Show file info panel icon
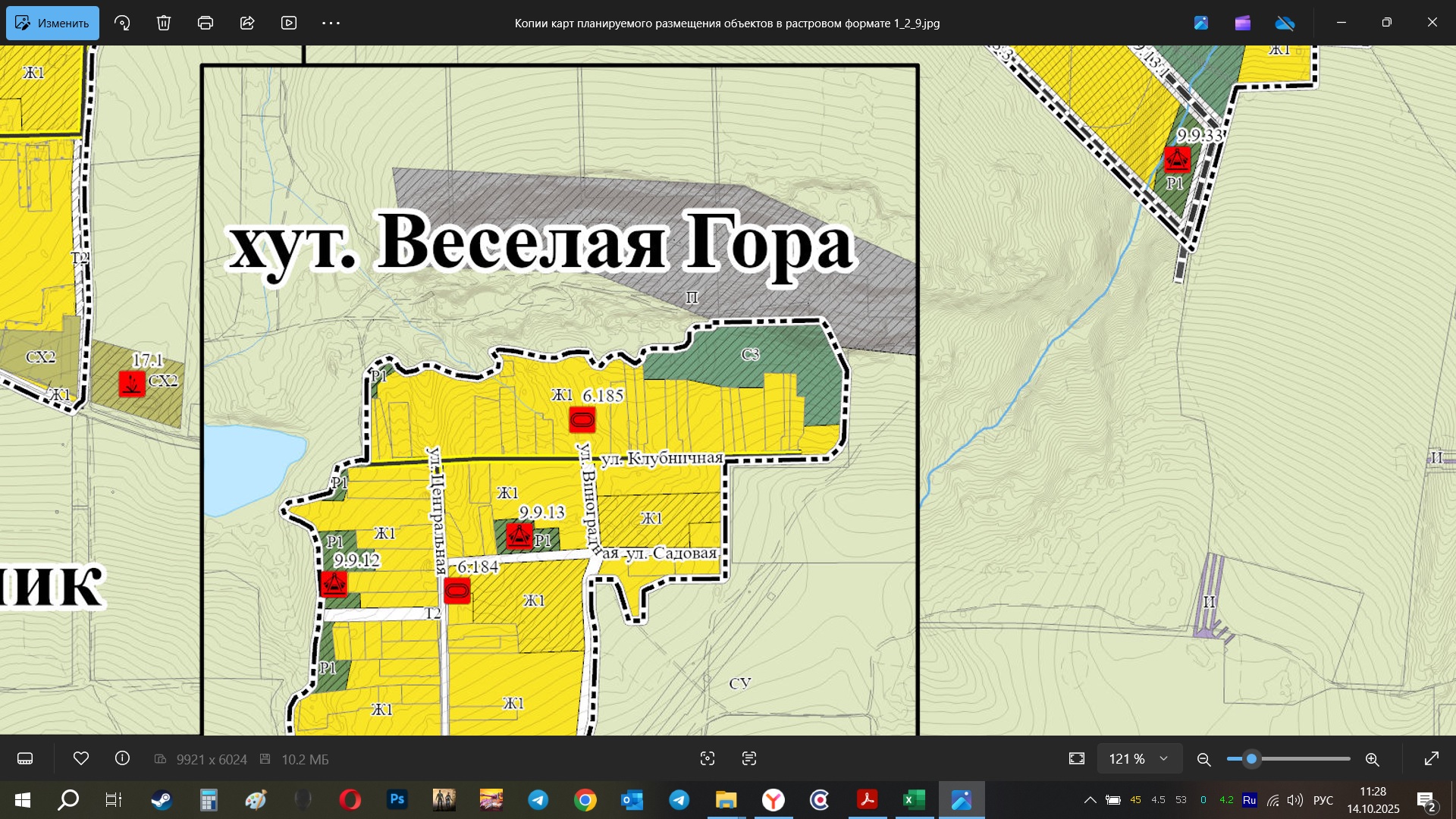This screenshot has width=1456, height=819. pos(122,758)
